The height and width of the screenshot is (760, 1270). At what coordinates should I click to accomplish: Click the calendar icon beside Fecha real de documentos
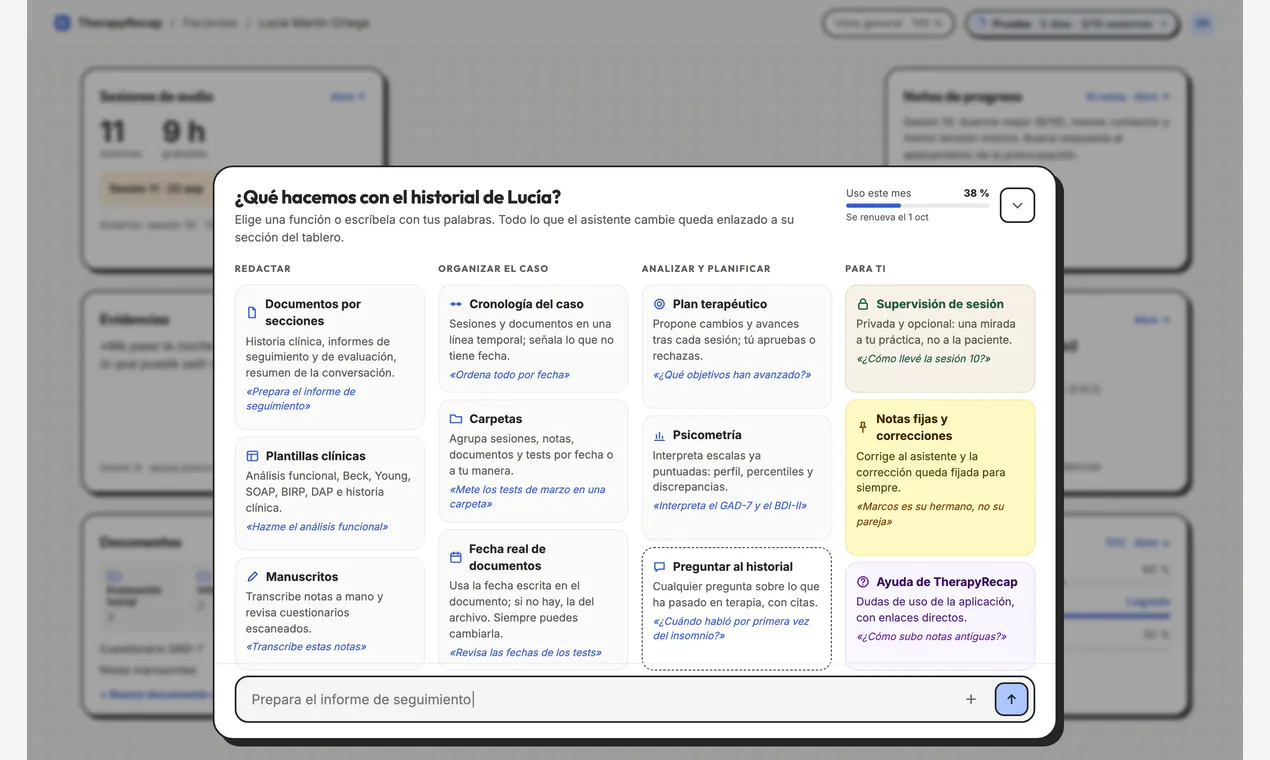(x=456, y=557)
